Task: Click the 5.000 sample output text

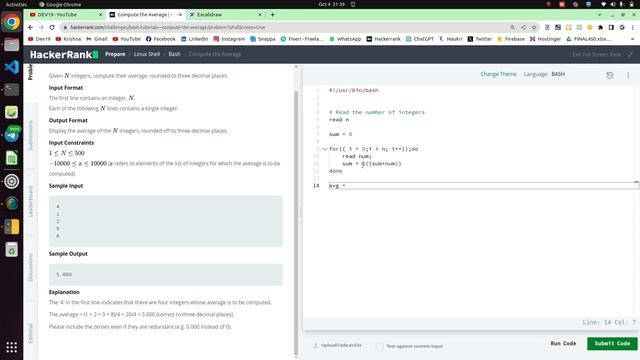Action: [64, 275]
